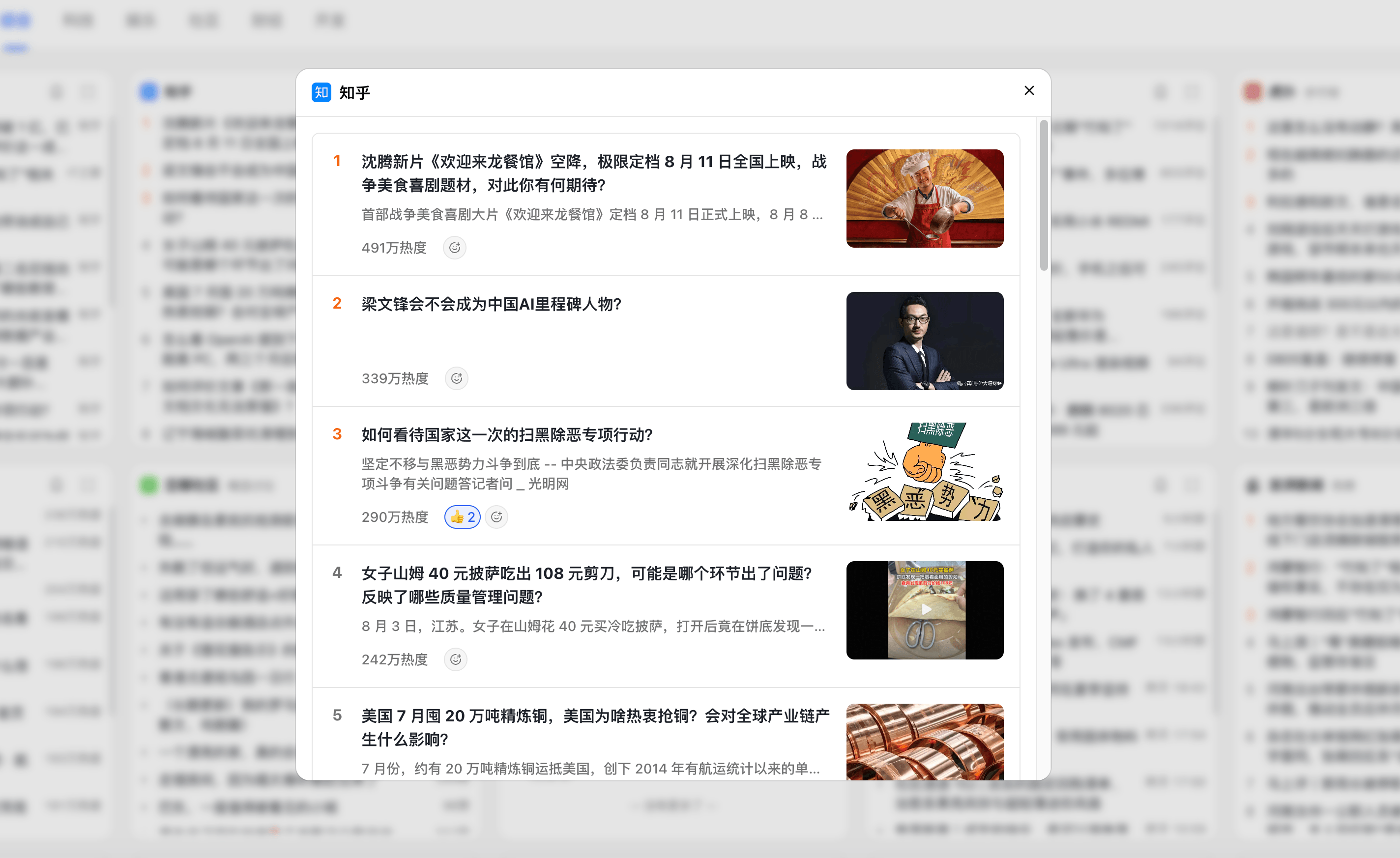1400x858 pixels.
Task: Click the 扫黑除恶 cartoon fist thumbnail
Action: (x=925, y=471)
